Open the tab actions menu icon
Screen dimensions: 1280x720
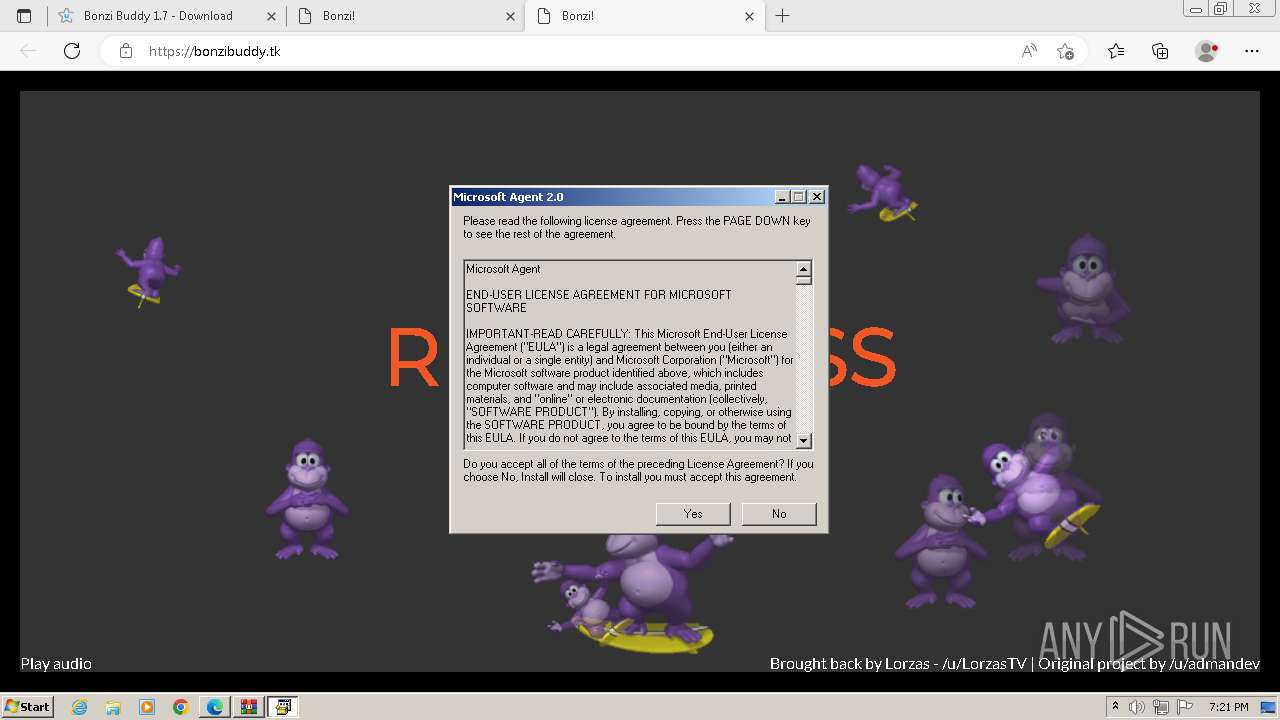pyautogui.click(x=24, y=16)
